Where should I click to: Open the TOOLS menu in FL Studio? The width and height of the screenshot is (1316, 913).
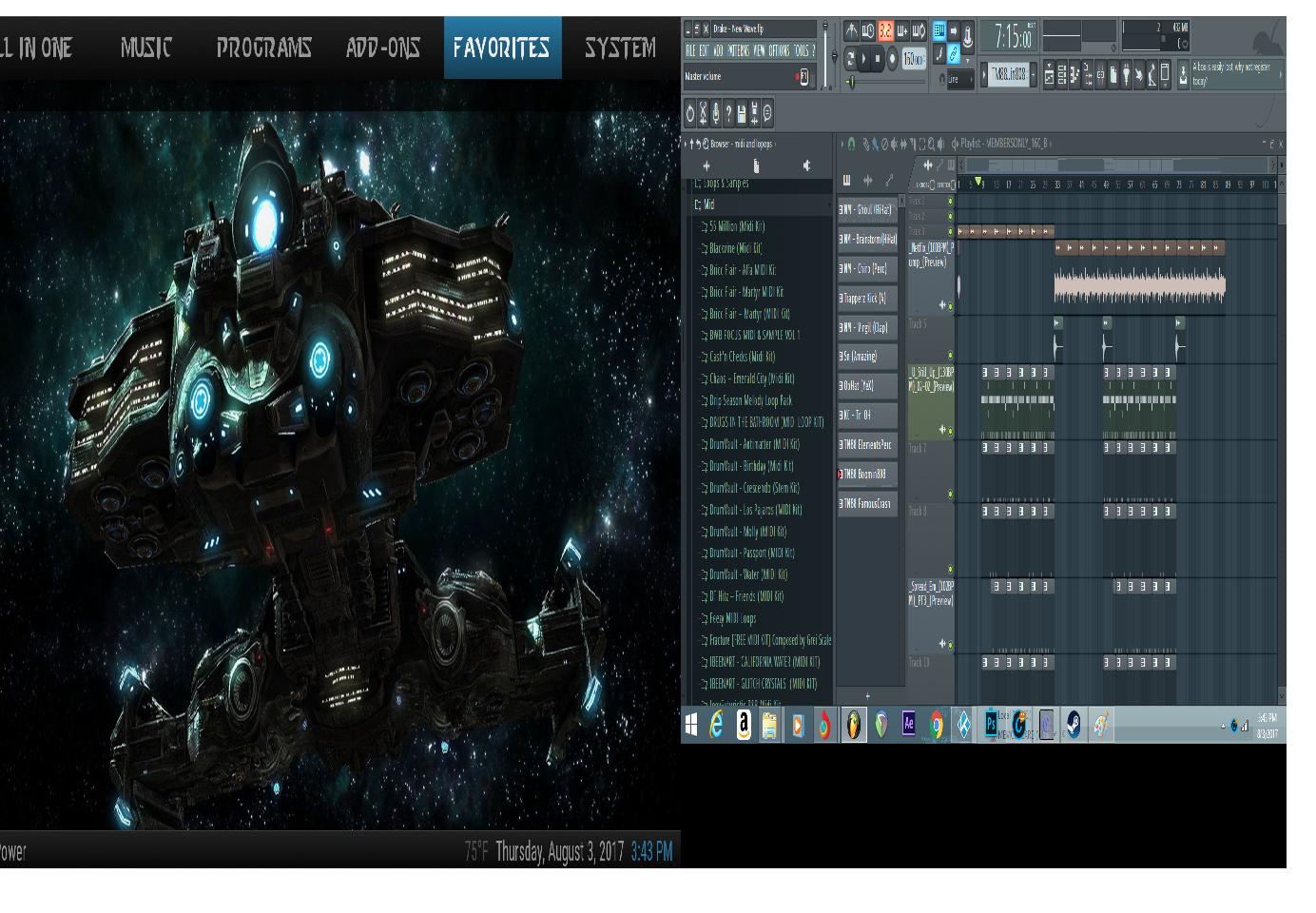tap(802, 51)
